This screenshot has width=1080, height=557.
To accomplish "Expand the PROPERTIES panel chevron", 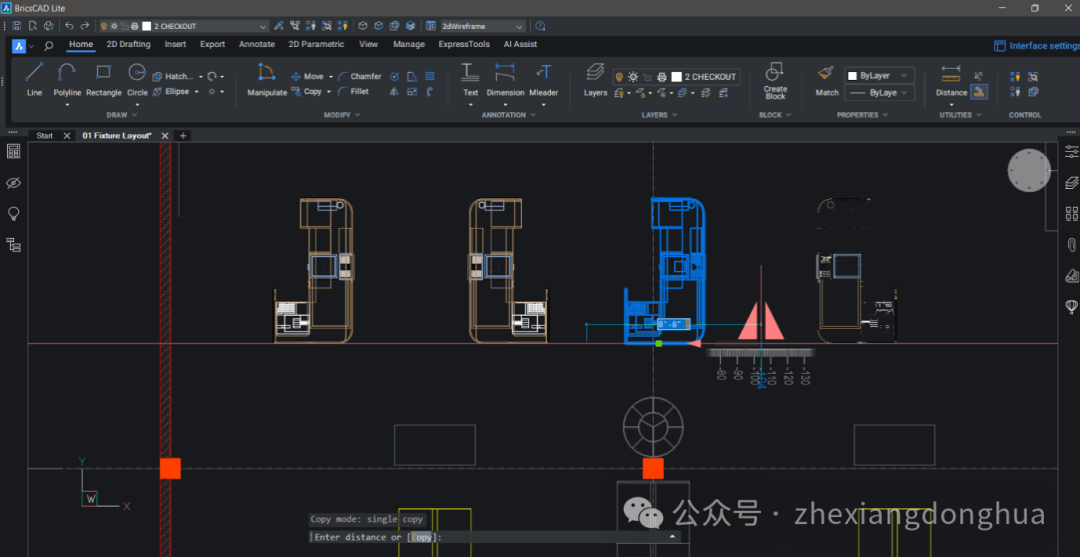I will 884,115.
